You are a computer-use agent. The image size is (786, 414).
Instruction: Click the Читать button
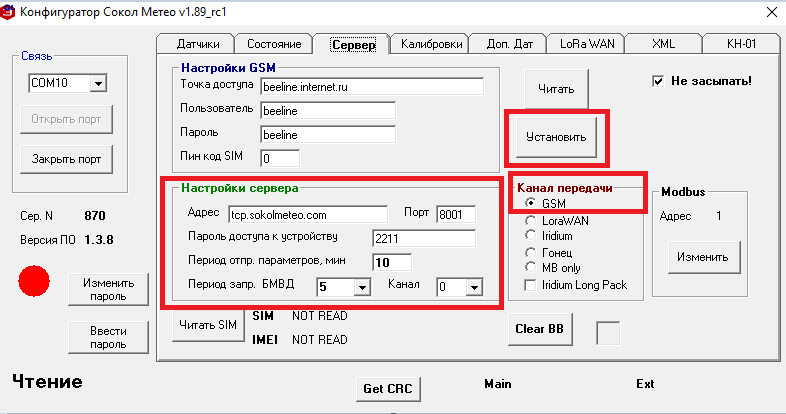(556, 89)
